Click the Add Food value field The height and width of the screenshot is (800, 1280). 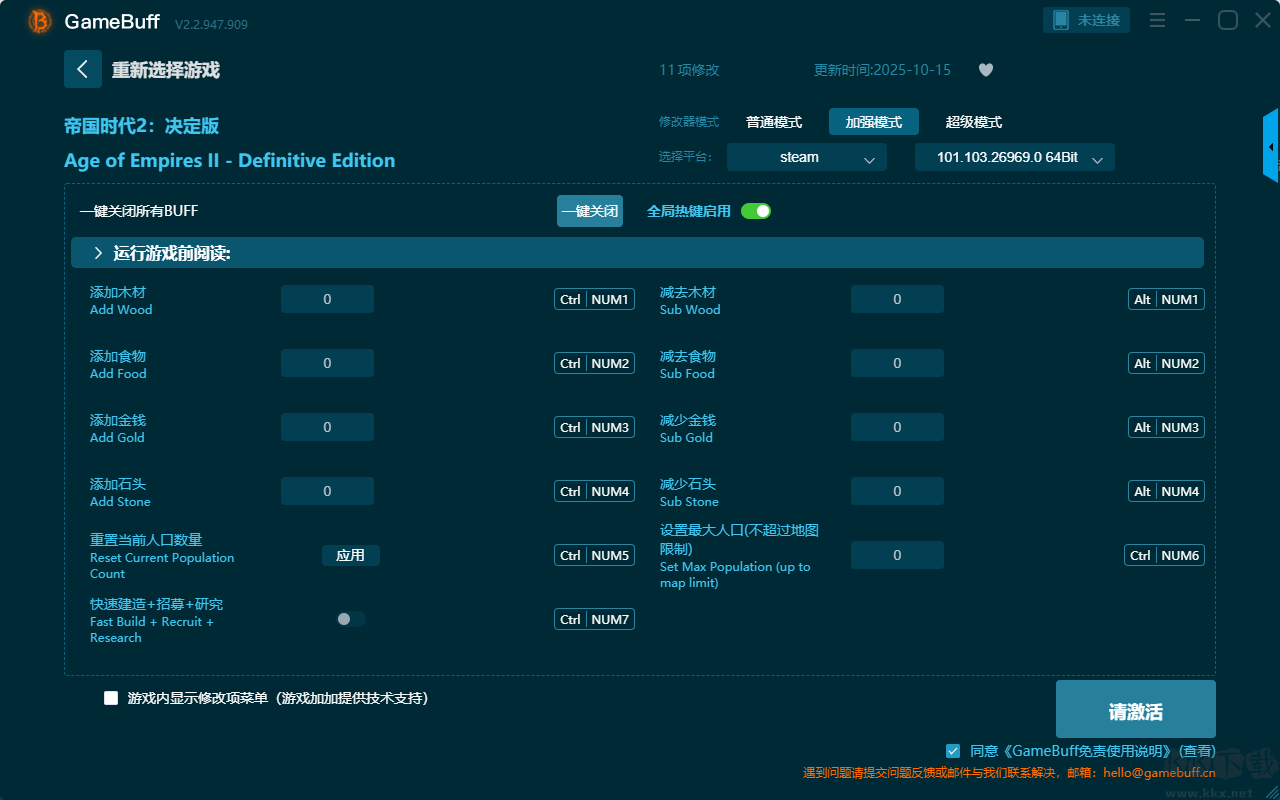[327, 363]
